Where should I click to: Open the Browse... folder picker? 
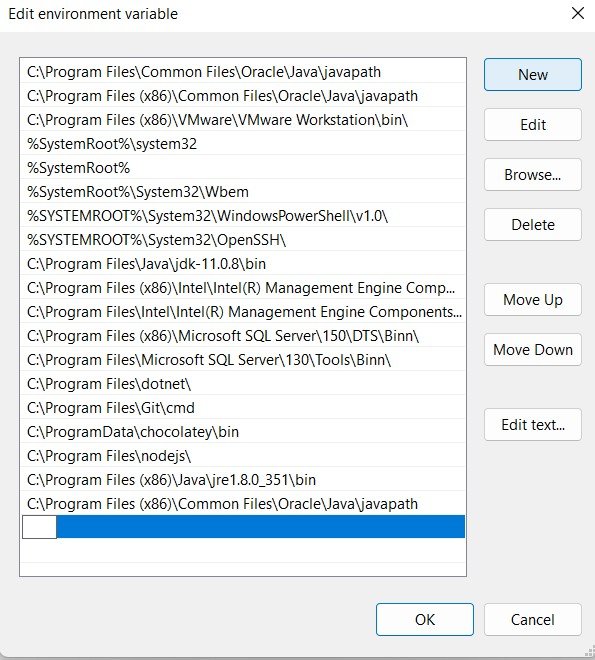pyautogui.click(x=533, y=175)
